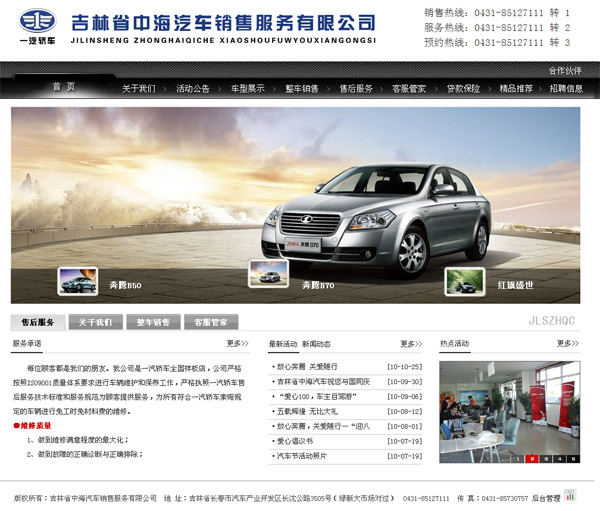Open news item 吉林省中海汽车祝您与国同庆
Image resolution: width=600 pixels, height=511 pixels.
coord(323,382)
